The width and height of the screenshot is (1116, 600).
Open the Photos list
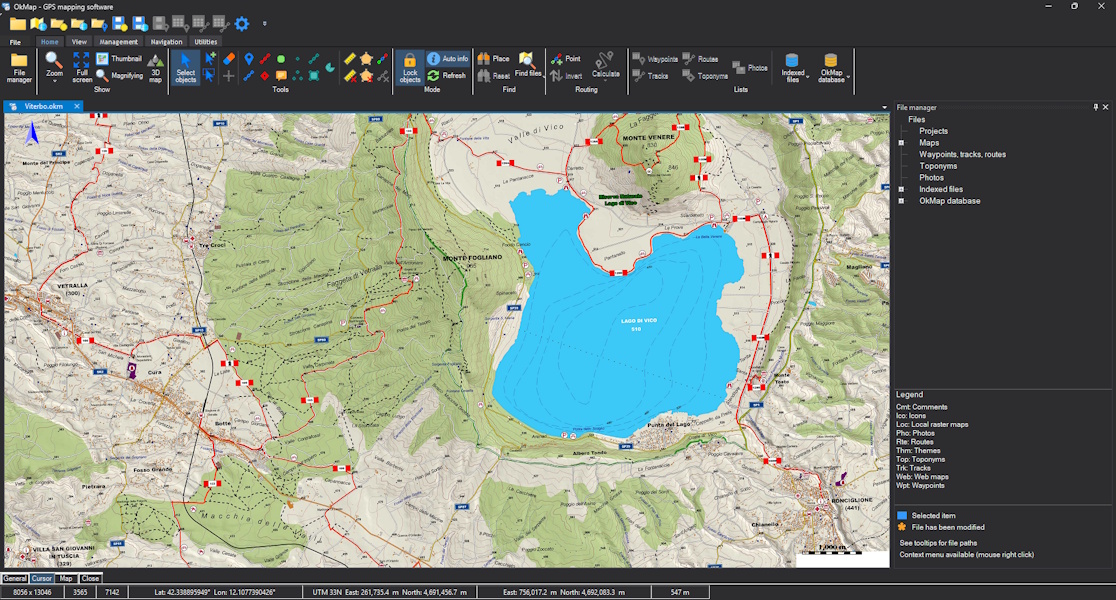(750, 68)
